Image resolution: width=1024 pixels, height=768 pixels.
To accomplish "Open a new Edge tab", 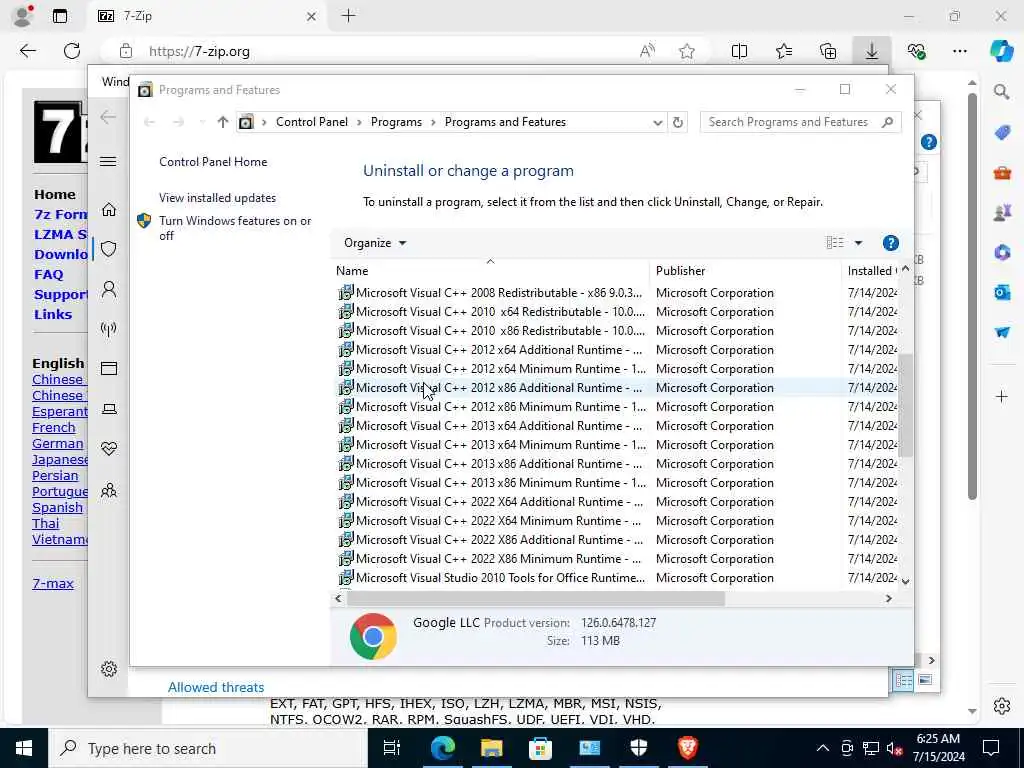I will point(349,16).
